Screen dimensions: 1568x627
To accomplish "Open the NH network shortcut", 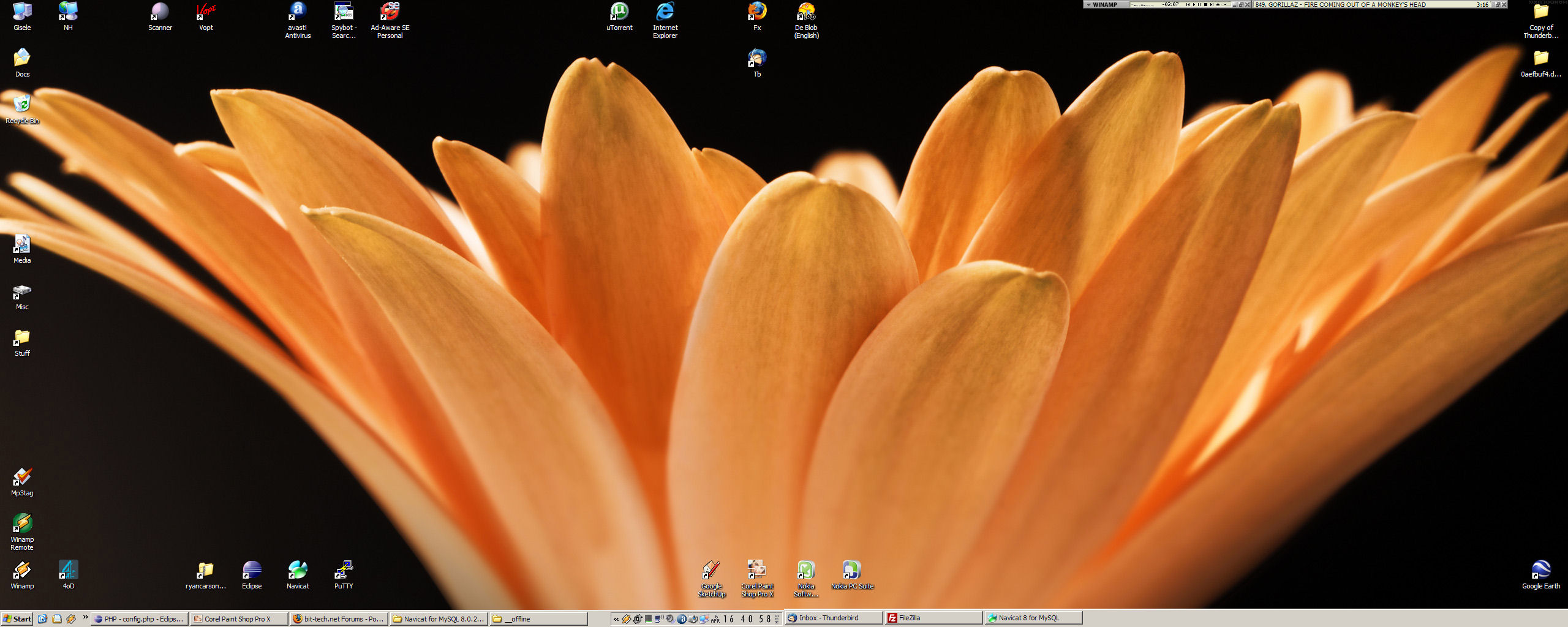I will coord(68,17).
